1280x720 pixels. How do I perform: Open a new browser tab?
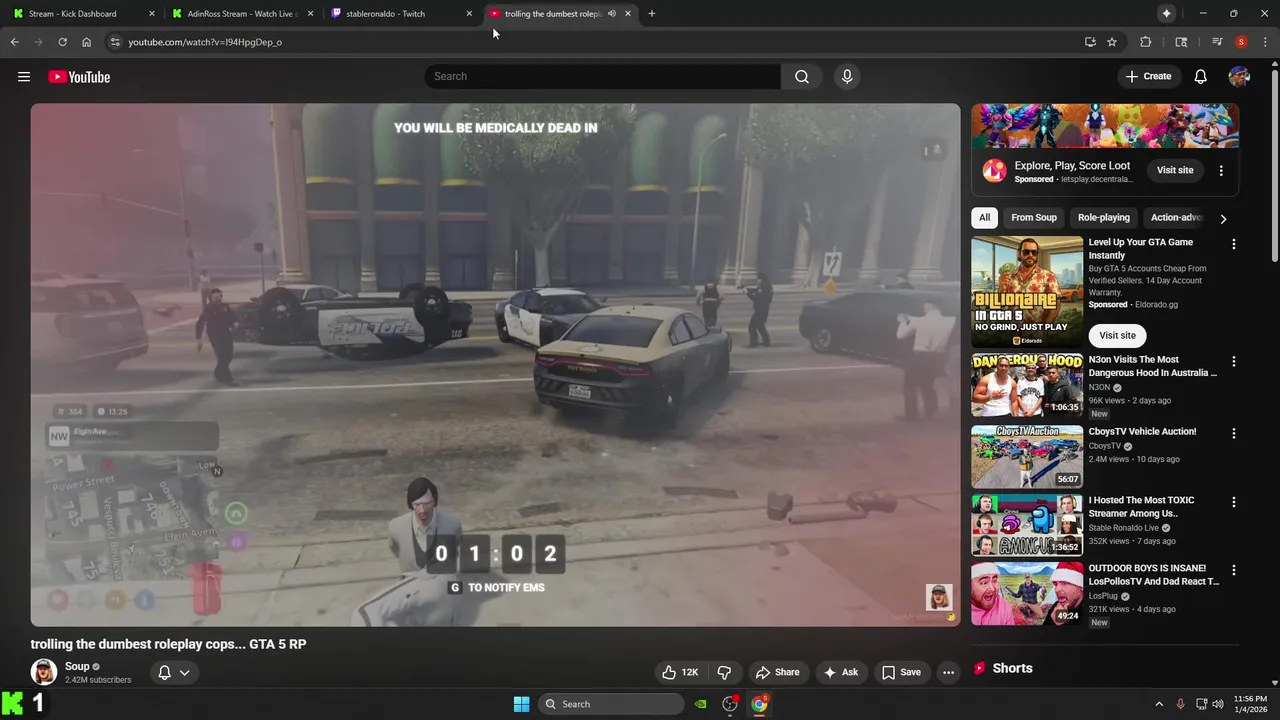(652, 13)
